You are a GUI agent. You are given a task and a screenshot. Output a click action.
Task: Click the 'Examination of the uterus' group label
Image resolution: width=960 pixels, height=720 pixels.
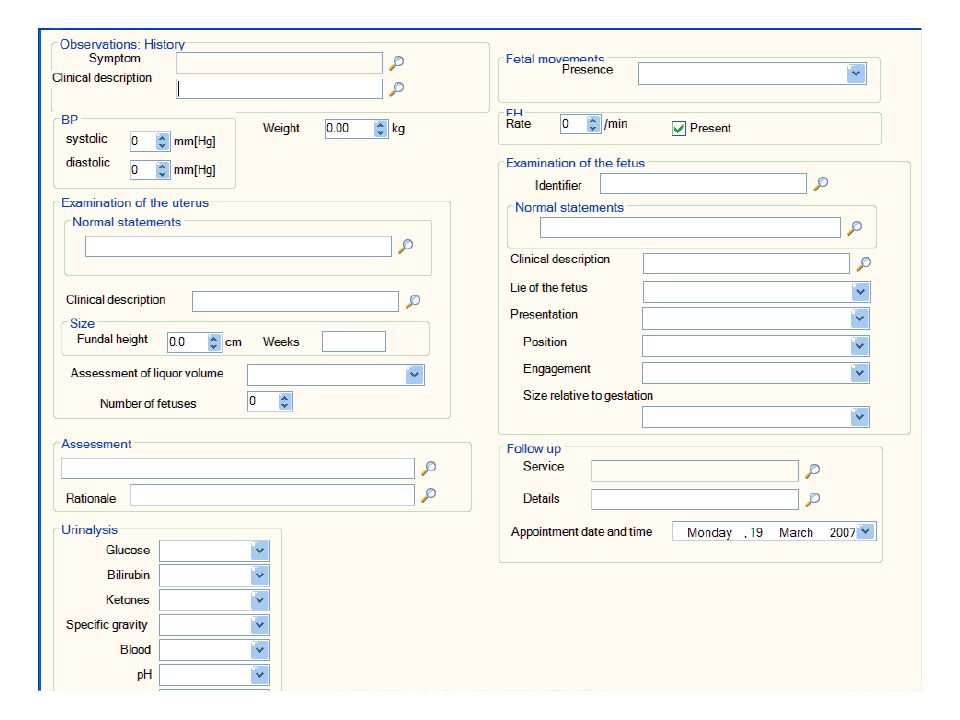tap(135, 203)
